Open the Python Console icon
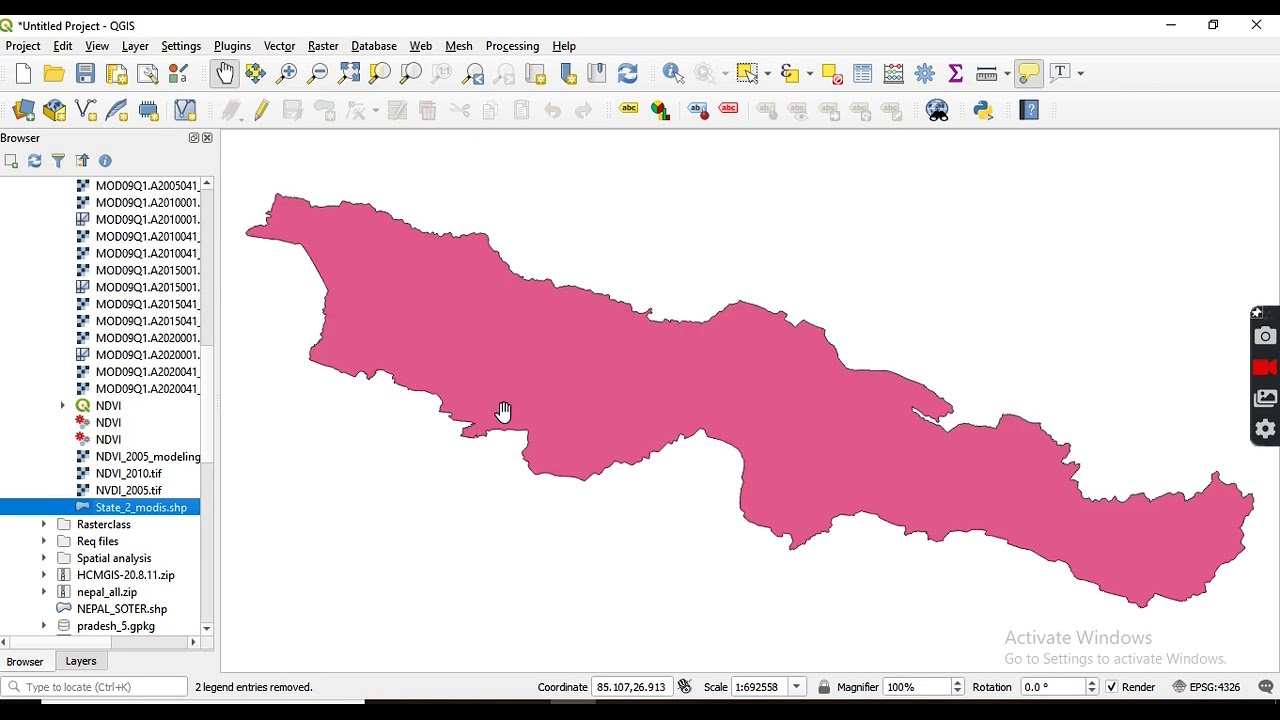This screenshot has width=1280, height=720. (984, 110)
